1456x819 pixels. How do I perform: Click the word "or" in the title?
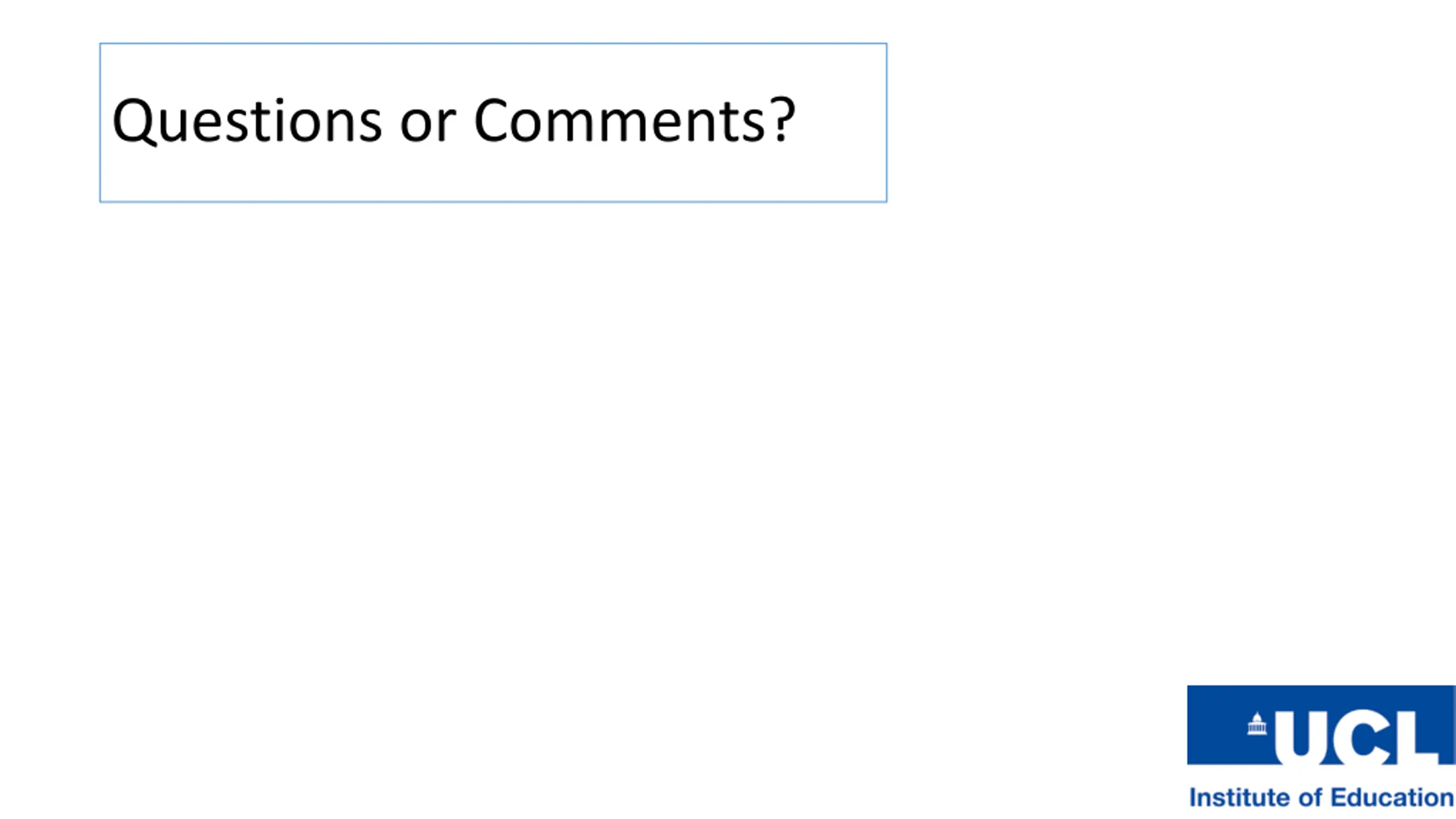tap(428, 126)
